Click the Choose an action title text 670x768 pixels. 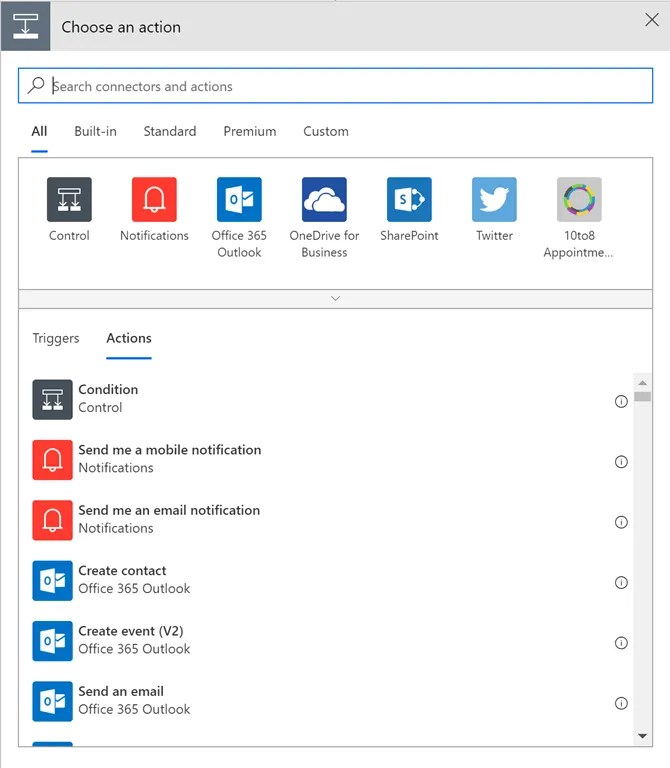[121, 27]
